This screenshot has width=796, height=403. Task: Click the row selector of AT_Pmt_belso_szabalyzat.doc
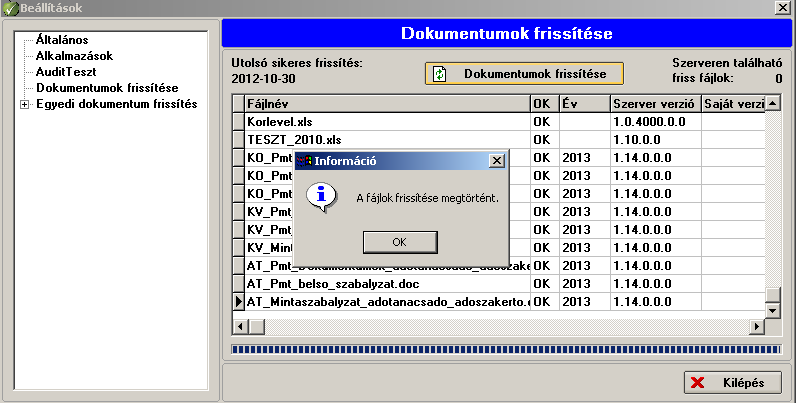[239, 284]
